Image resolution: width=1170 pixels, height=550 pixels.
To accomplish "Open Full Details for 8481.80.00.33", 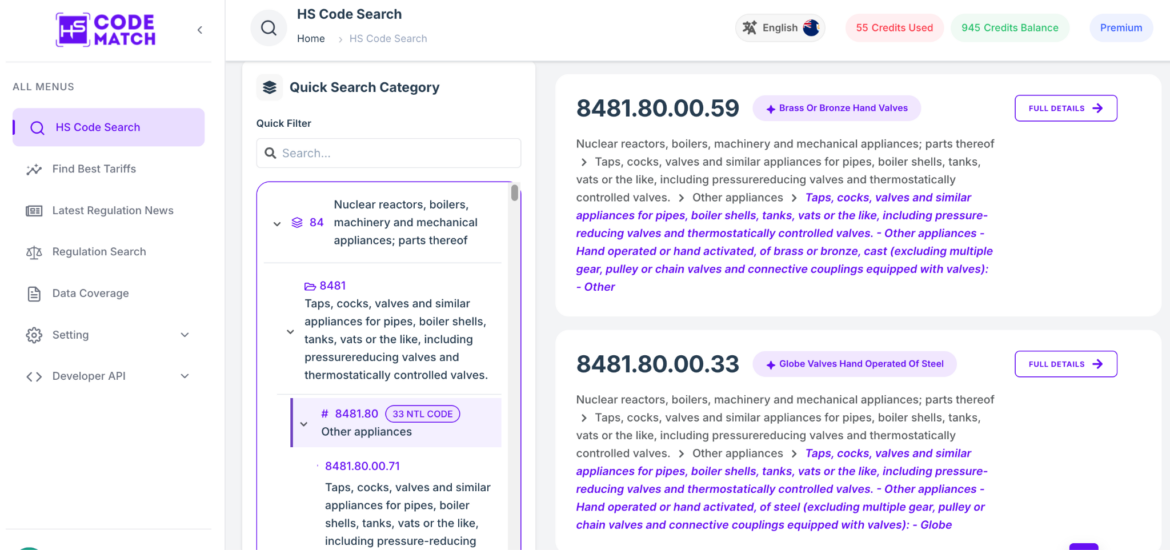I will coord(1066,364).
